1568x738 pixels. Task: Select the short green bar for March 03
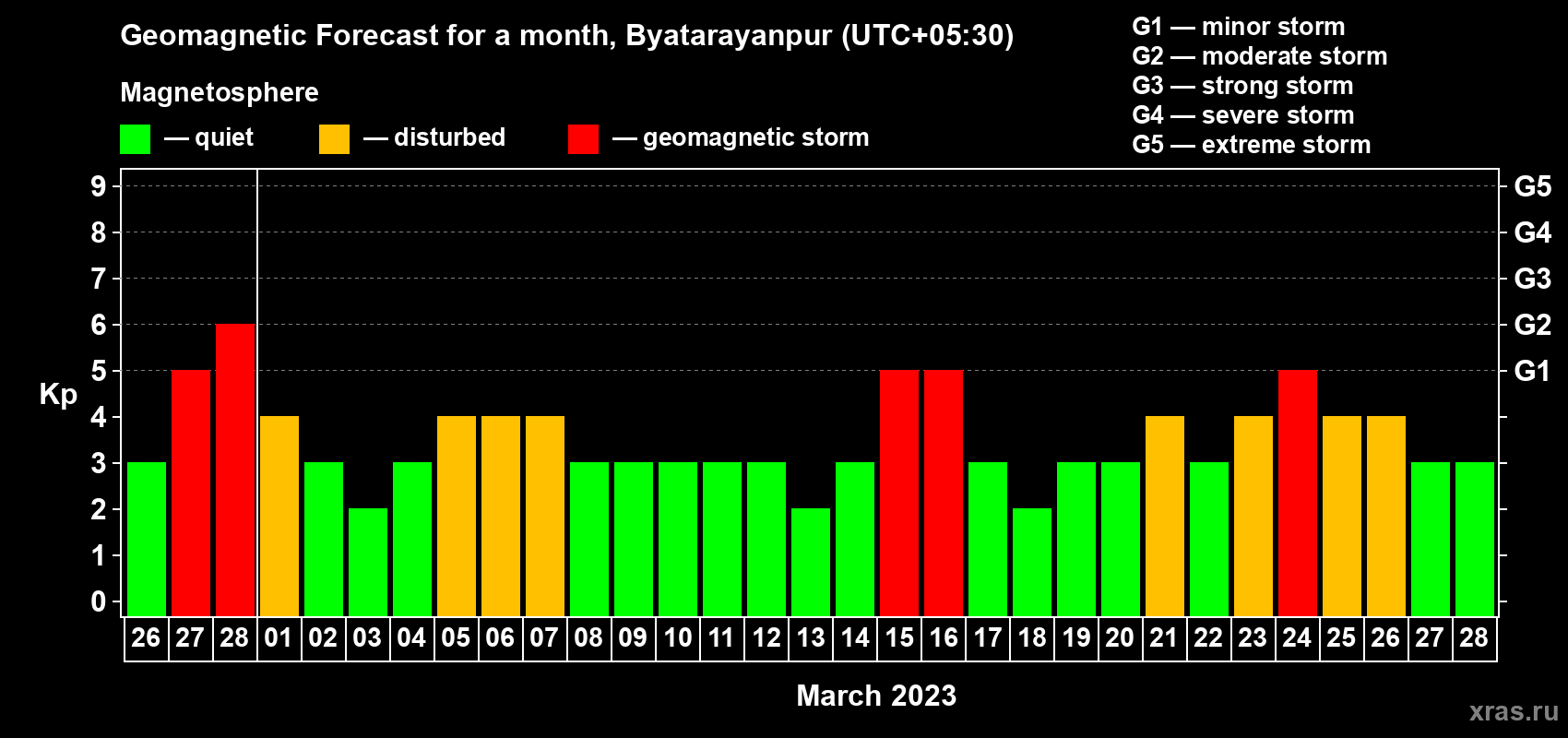(x=368, y=562)
